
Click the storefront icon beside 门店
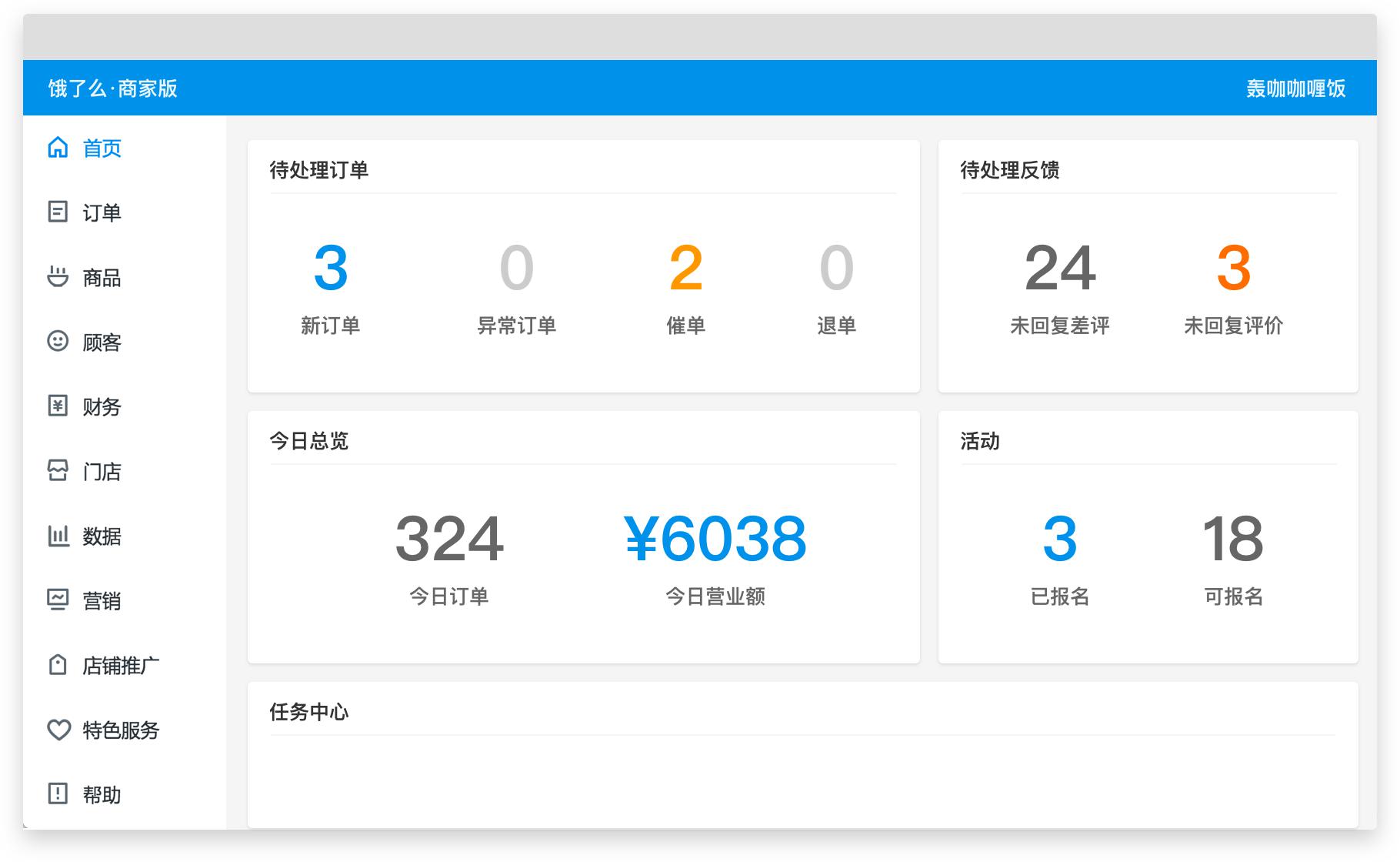pos(58,470)
